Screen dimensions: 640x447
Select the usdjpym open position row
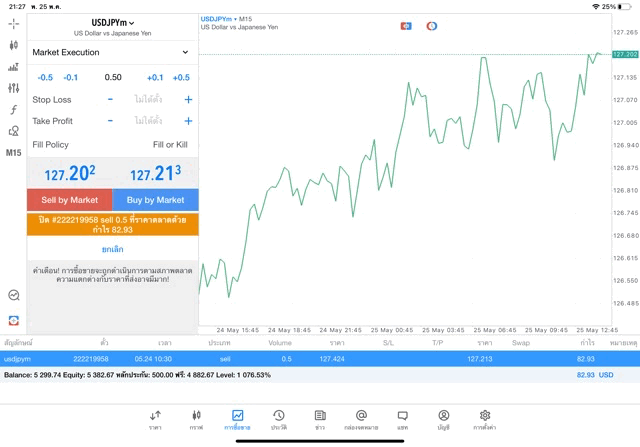pos(320,359)
